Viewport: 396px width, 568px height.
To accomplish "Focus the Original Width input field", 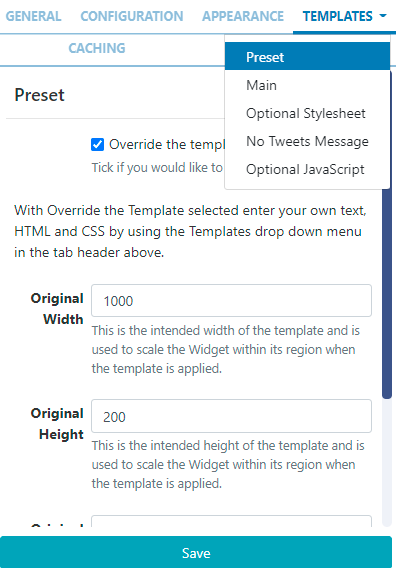I will coord(231,301).
